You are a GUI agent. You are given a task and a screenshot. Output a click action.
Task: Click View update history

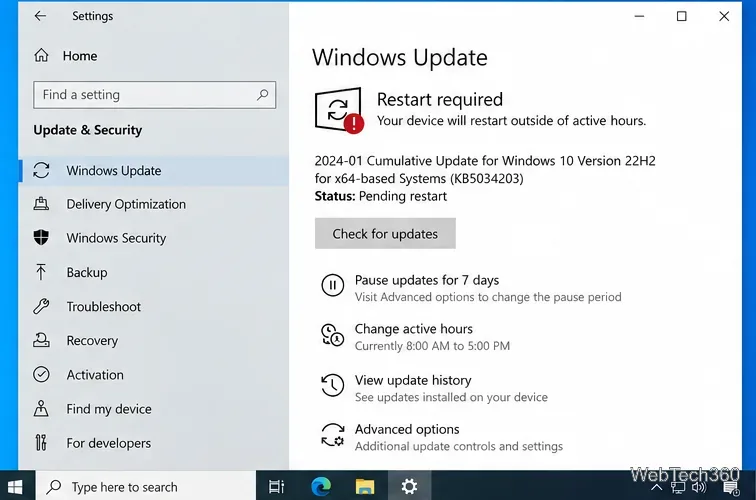pyautogui.click(x=413, y=380)
